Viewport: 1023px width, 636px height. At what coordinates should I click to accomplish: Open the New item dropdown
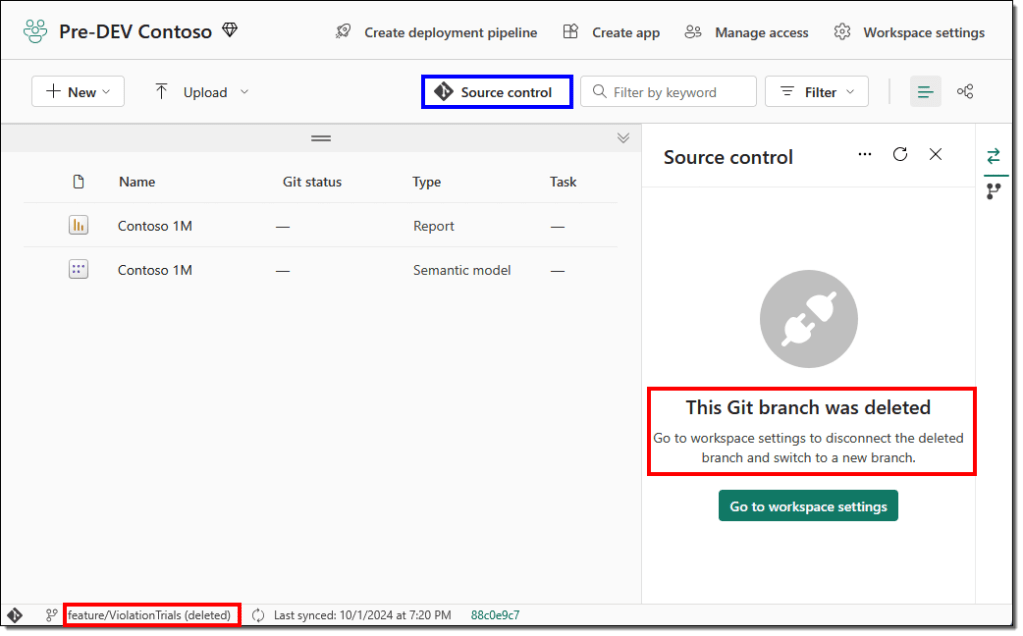point(78,92)
